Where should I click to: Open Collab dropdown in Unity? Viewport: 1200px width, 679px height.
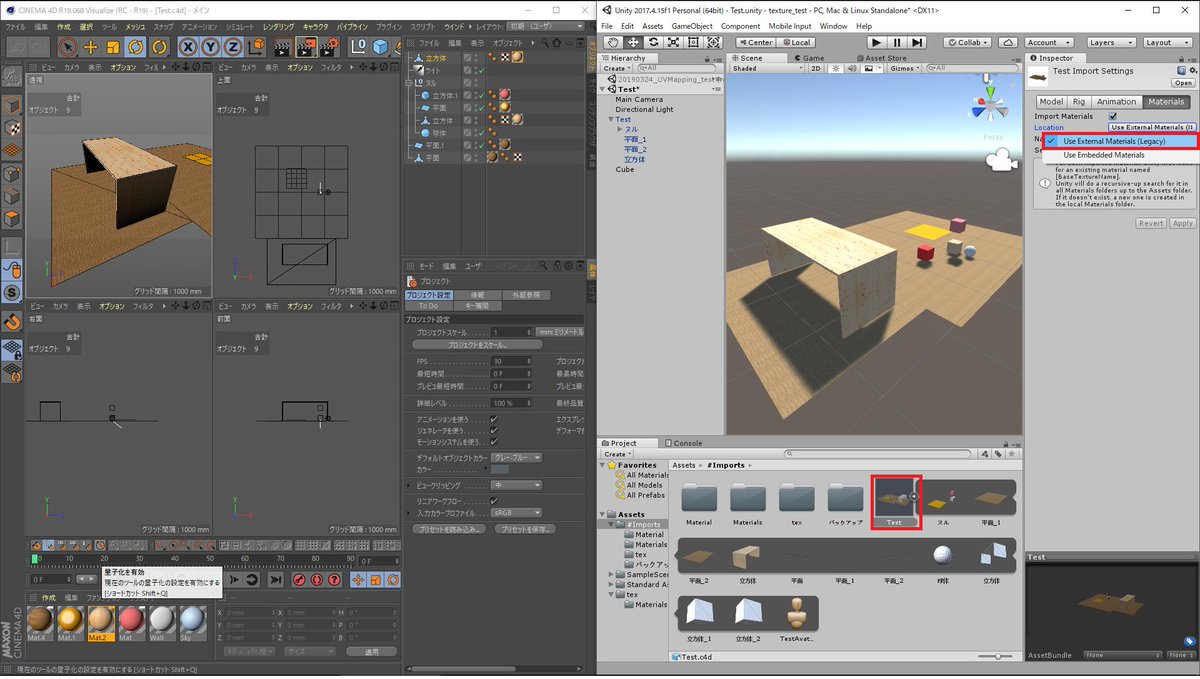[967, 42]
